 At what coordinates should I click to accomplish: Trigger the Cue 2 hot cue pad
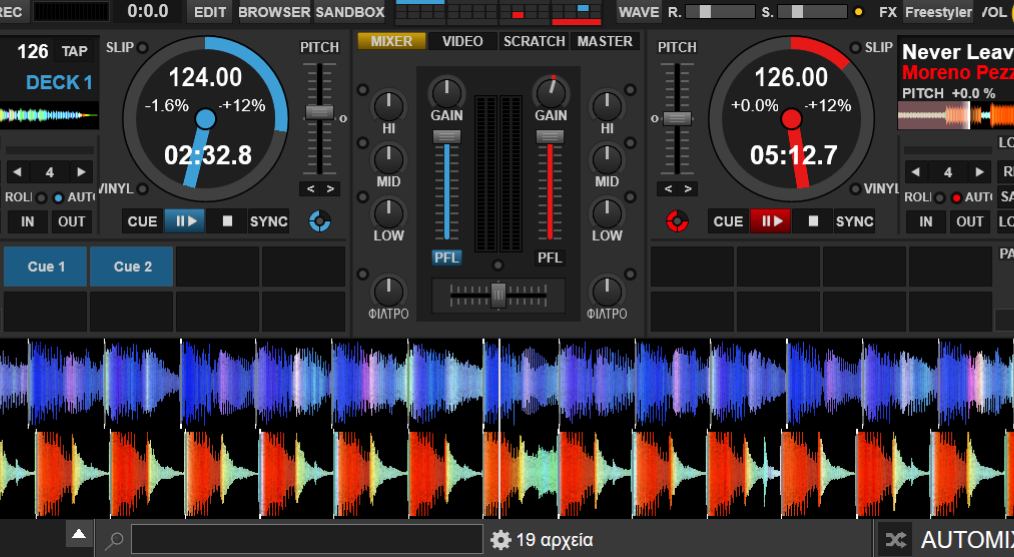coord(132,267)
